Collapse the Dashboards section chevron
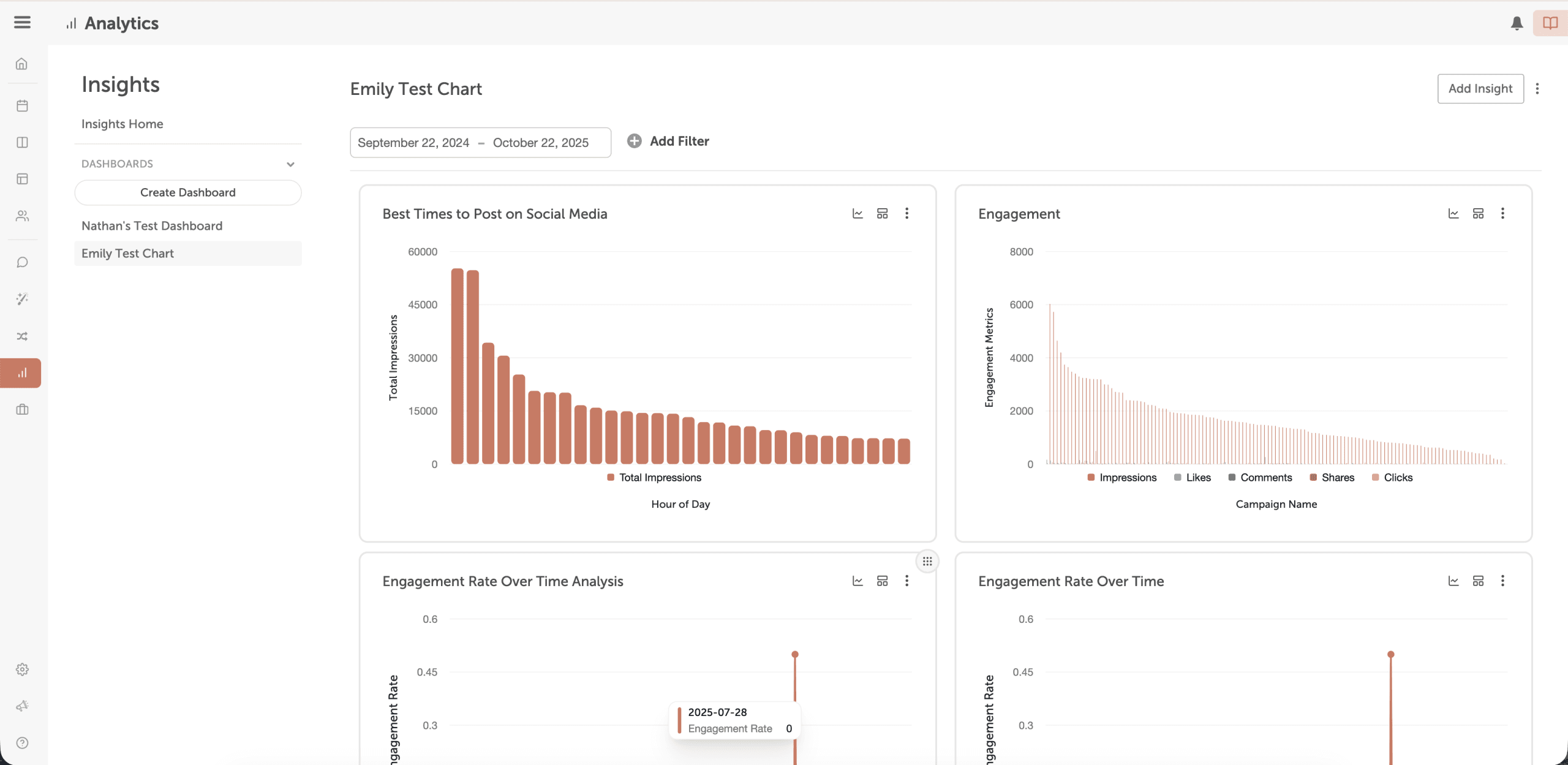The image size is (1568, 765). (290, 164)
